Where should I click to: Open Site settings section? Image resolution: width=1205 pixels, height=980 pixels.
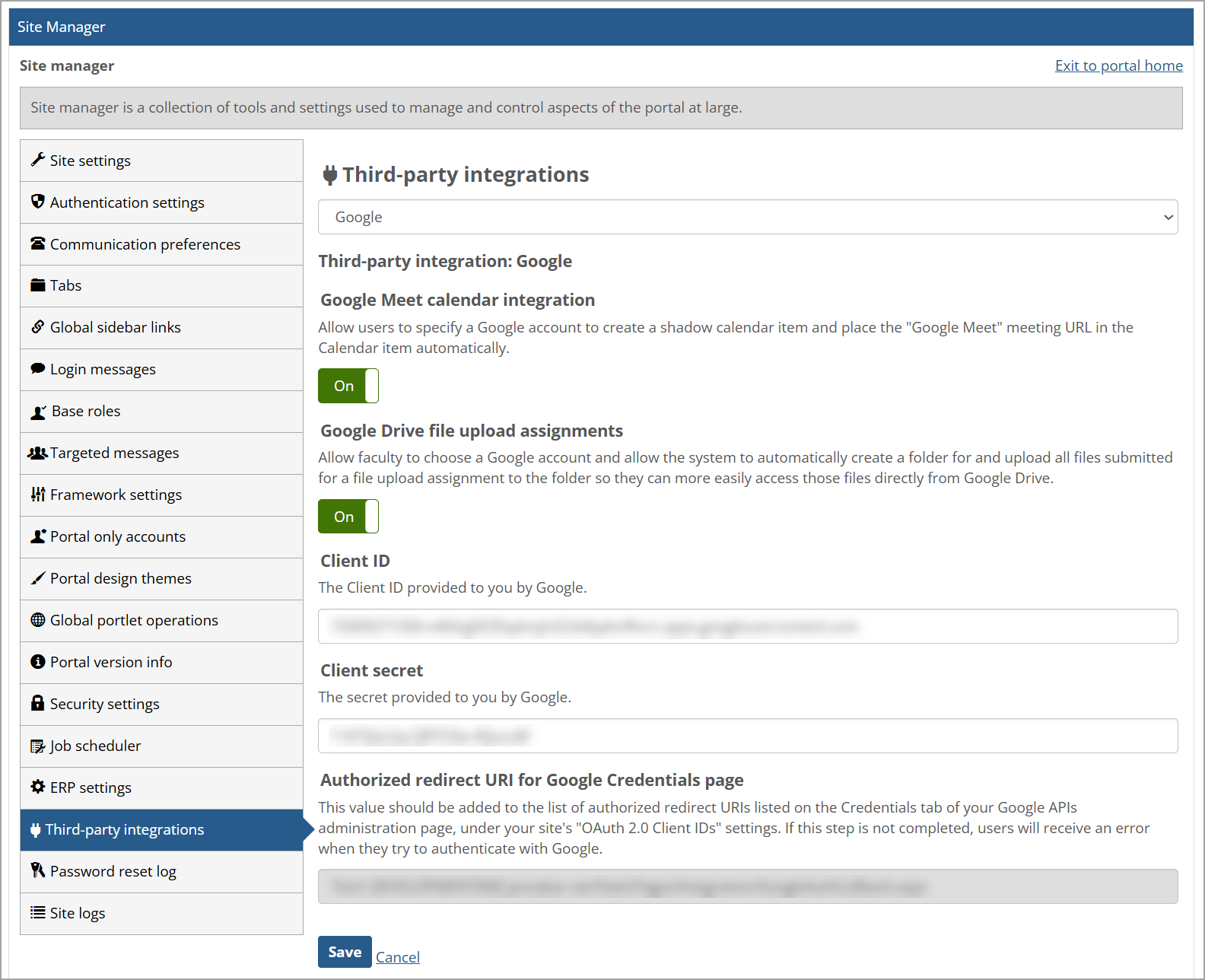[x=161, y=161]
